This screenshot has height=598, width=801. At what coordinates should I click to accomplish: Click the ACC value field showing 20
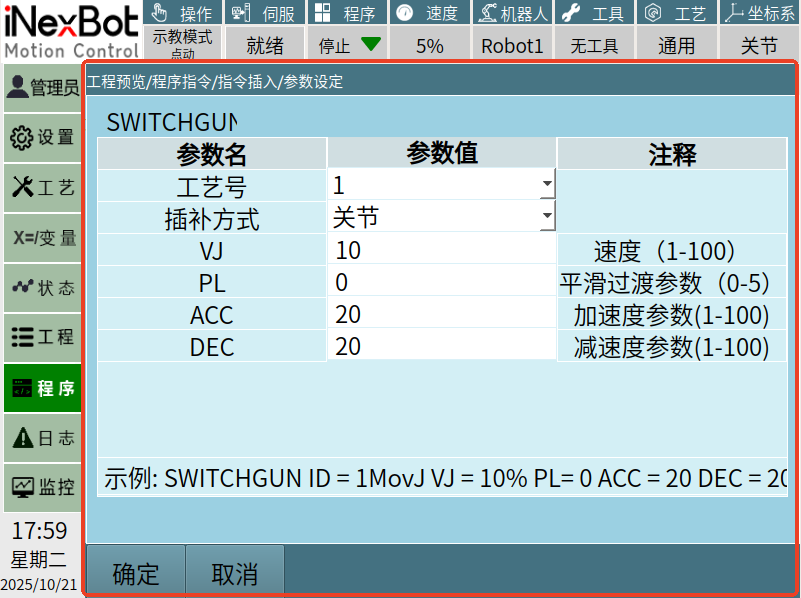[441, 314]
